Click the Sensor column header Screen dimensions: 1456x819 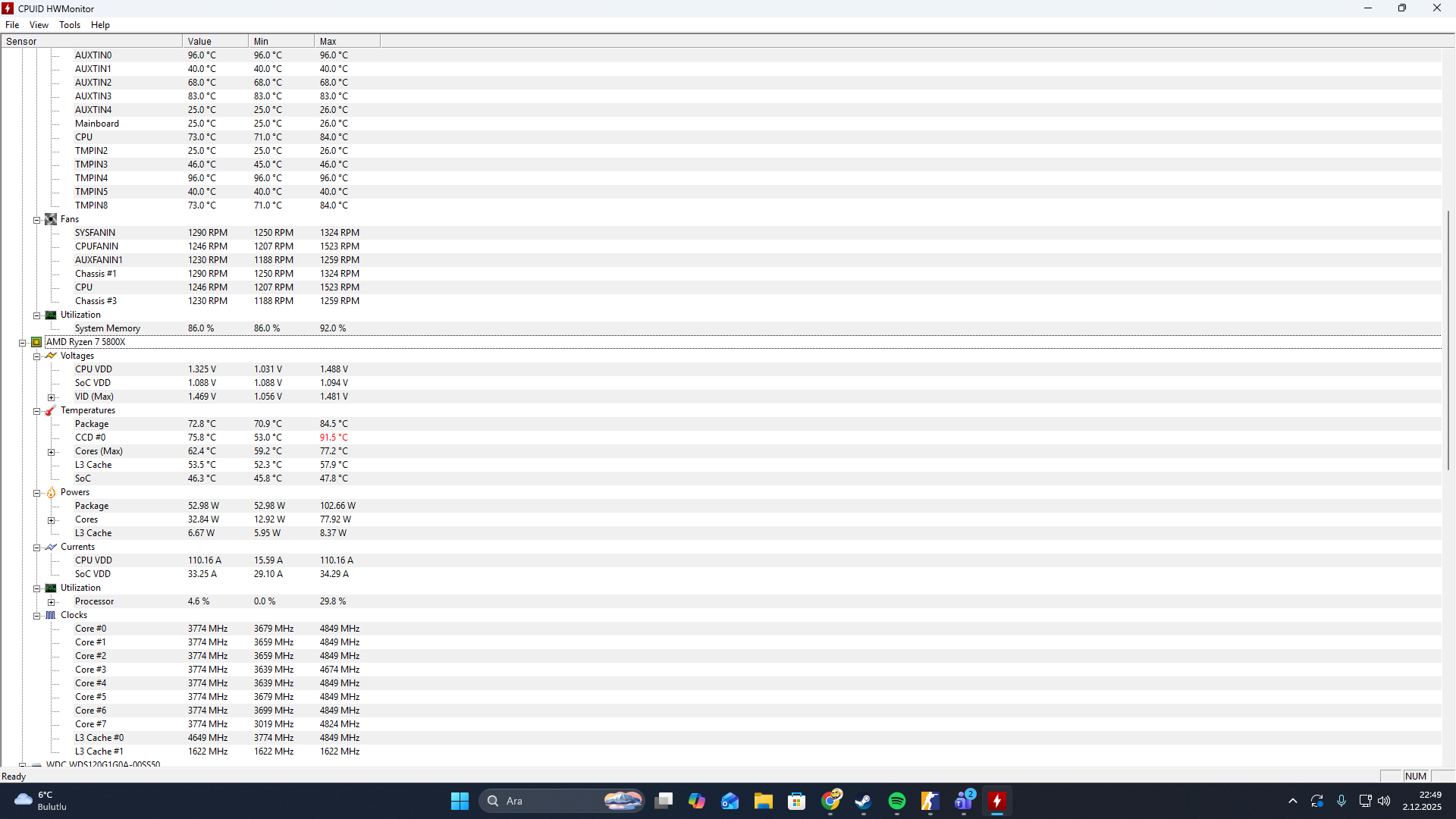tap(92, 41)
